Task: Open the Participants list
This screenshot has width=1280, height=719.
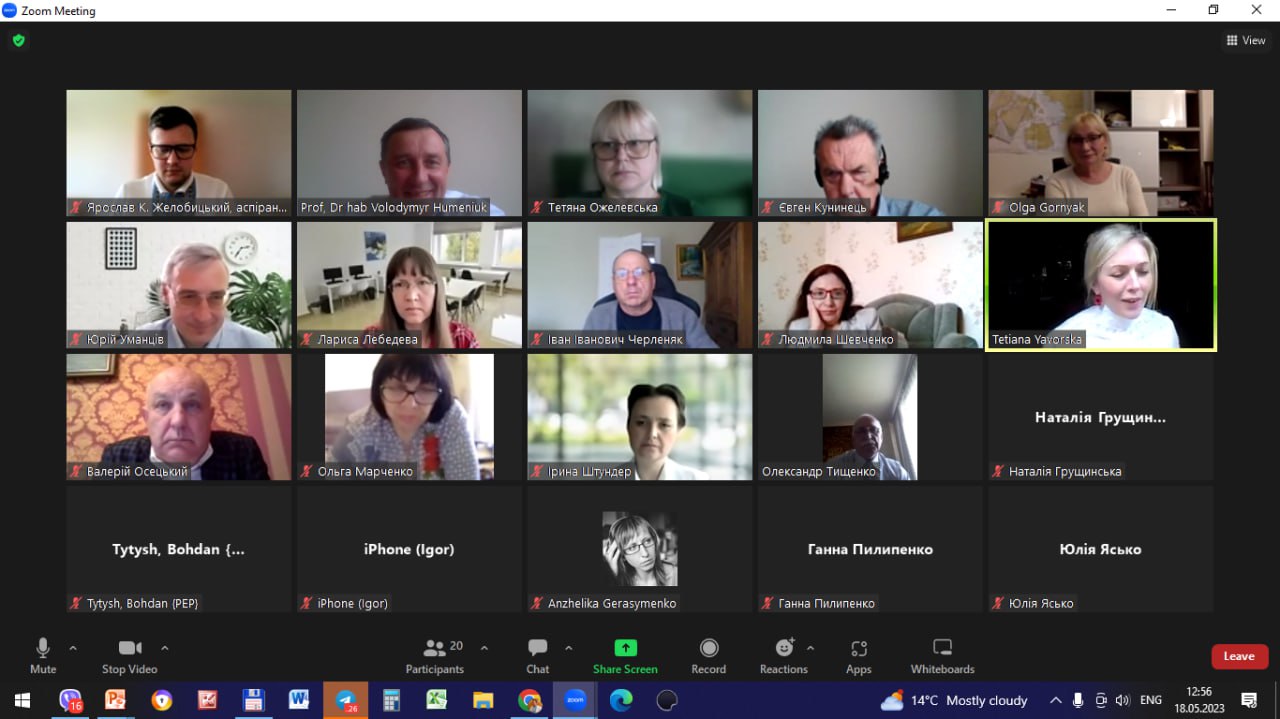Action: 435,655
